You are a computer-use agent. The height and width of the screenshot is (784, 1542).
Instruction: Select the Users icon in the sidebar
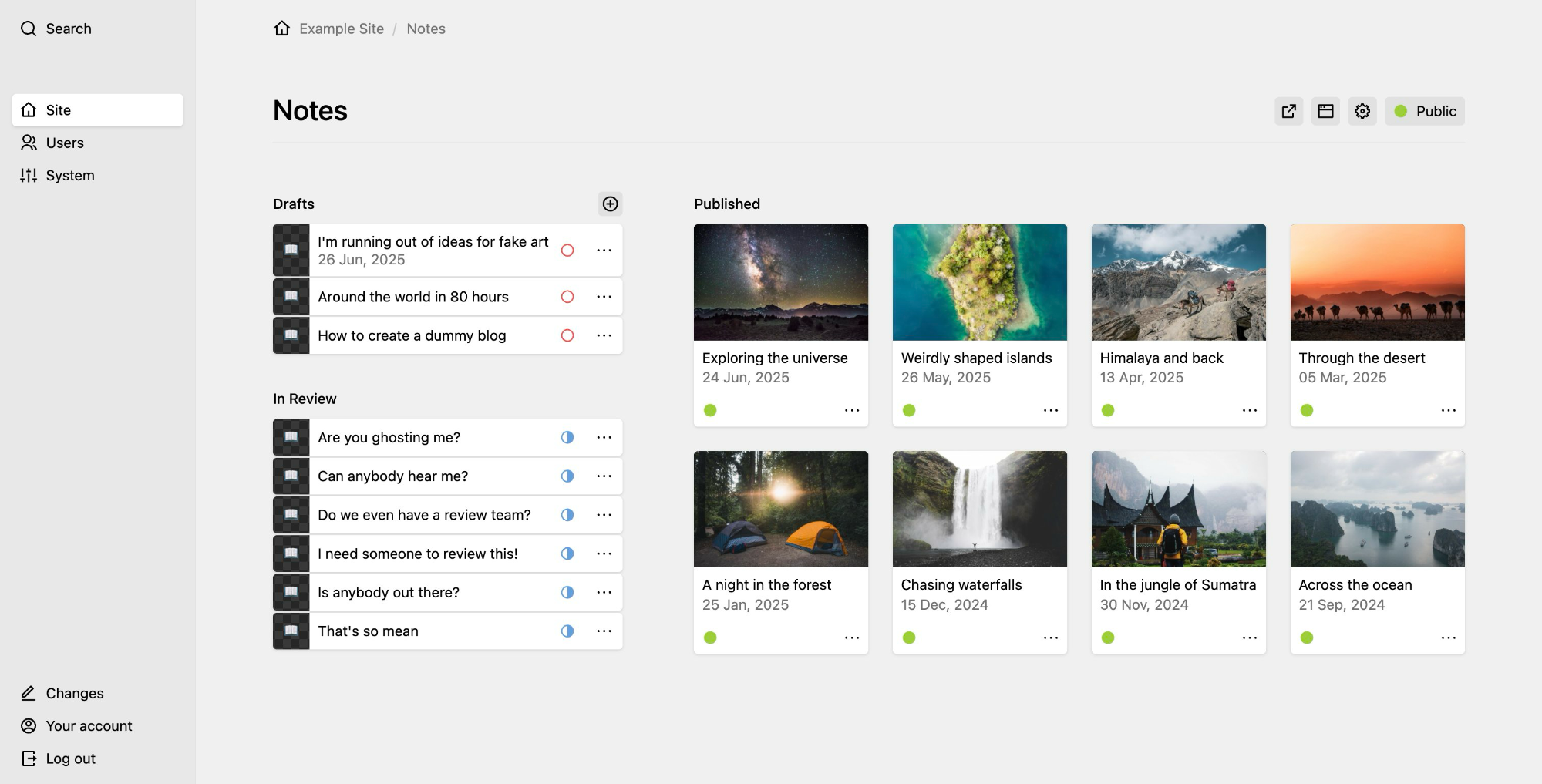(x=29, y=143)
